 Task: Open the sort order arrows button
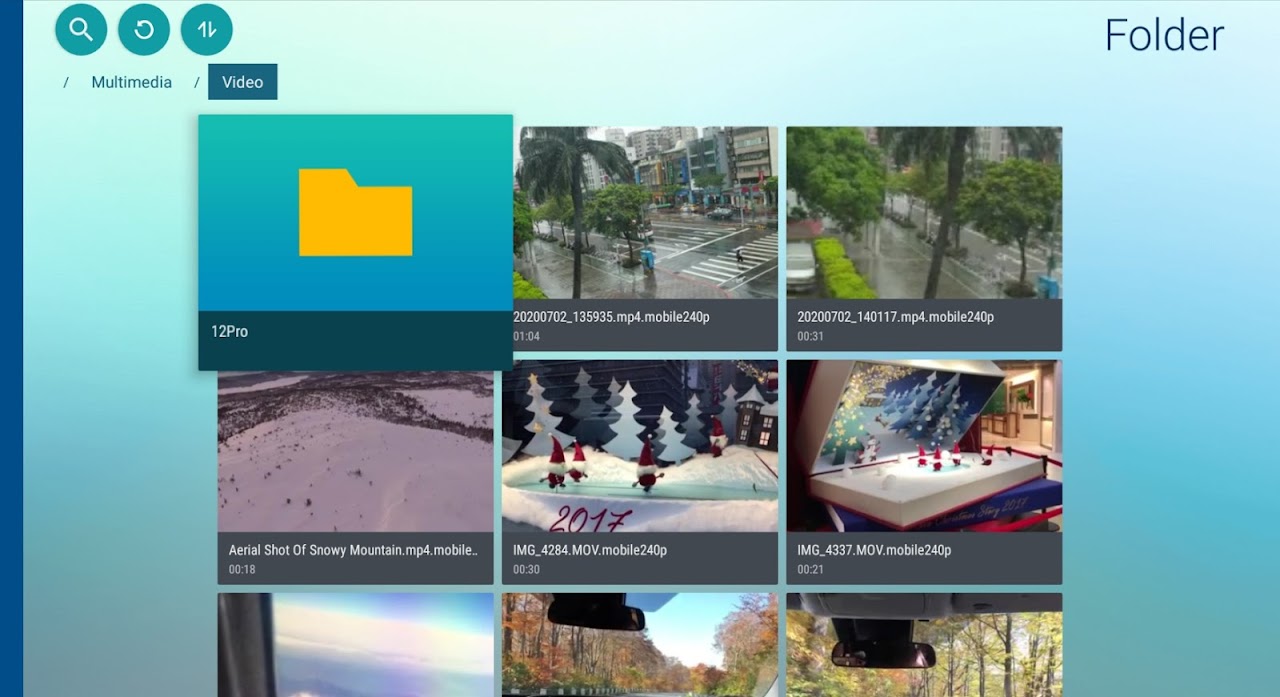[207, 29]
